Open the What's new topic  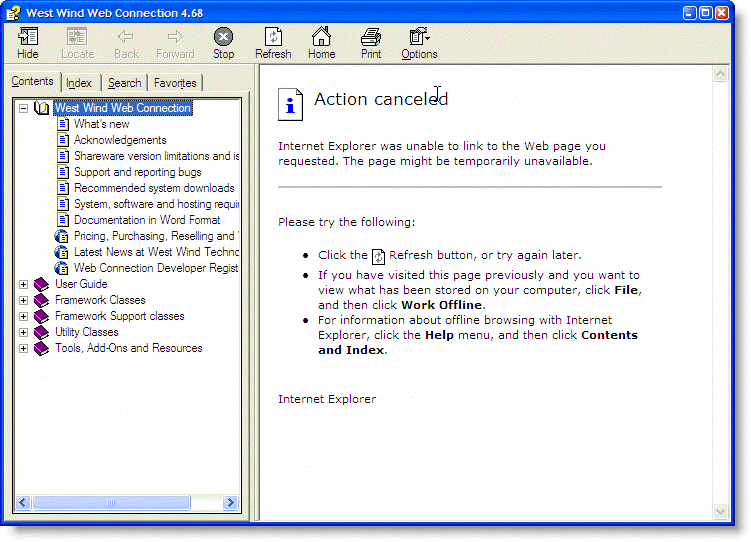[x=101, y=124]
